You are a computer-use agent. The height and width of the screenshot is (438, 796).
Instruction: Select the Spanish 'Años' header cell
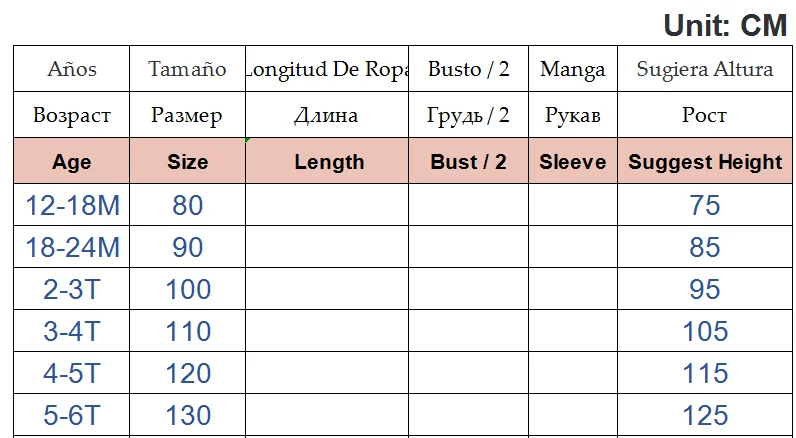coord(71,70)
